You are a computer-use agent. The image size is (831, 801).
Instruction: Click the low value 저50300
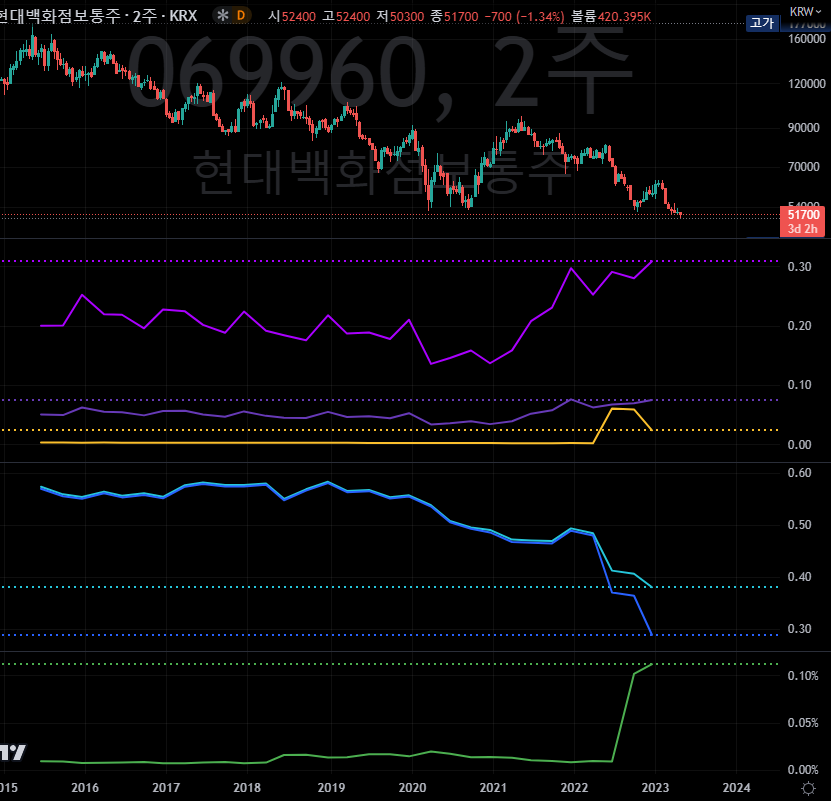pyautogui.click(x=400, y=16)
